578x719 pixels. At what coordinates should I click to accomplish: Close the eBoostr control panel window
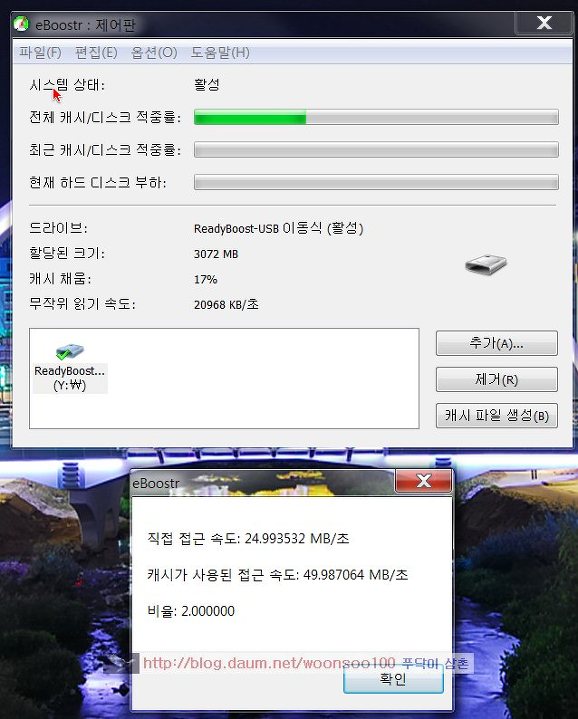[x=544, y=22]
